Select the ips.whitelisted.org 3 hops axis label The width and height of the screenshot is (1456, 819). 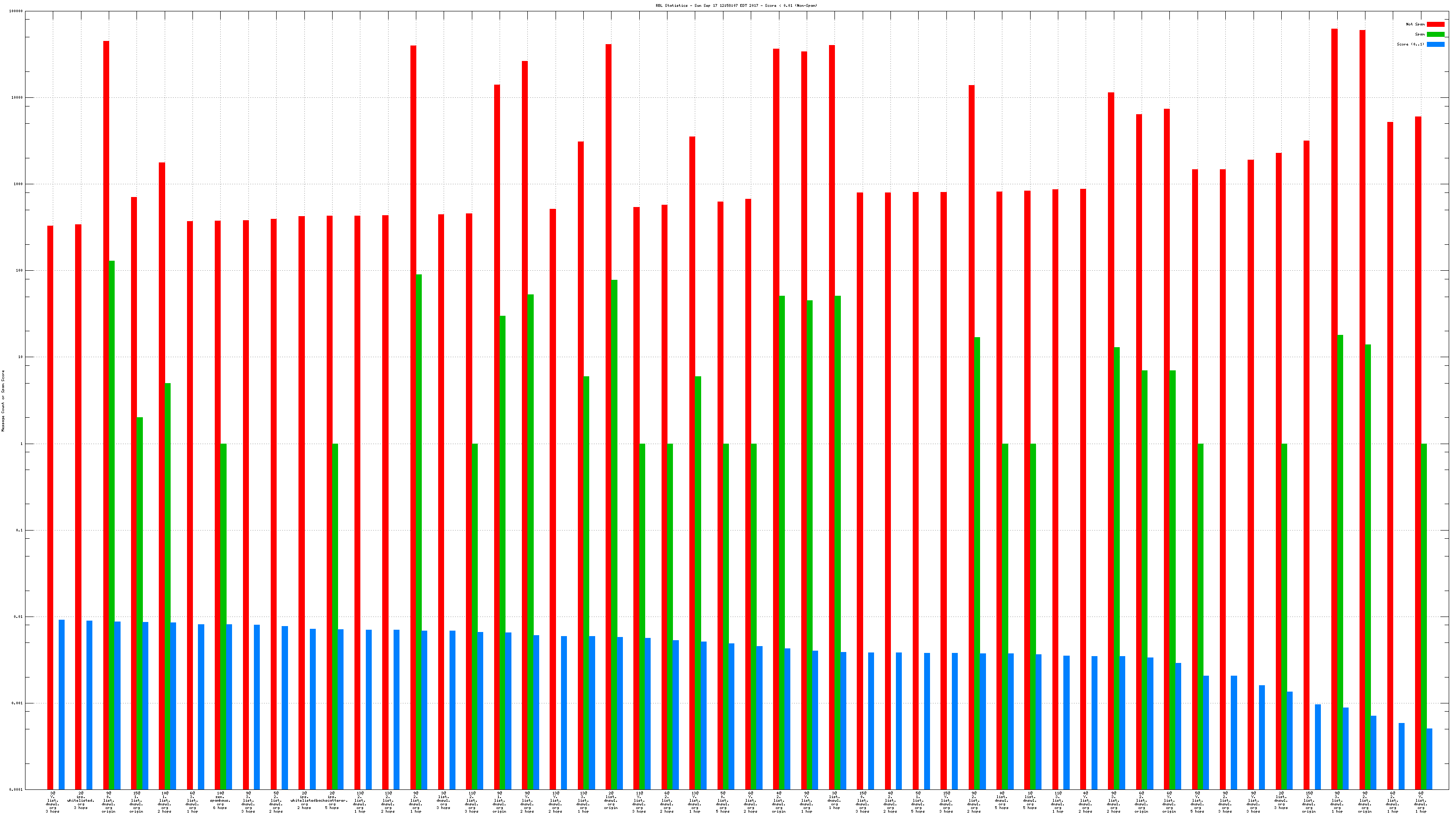coord(81,800)
